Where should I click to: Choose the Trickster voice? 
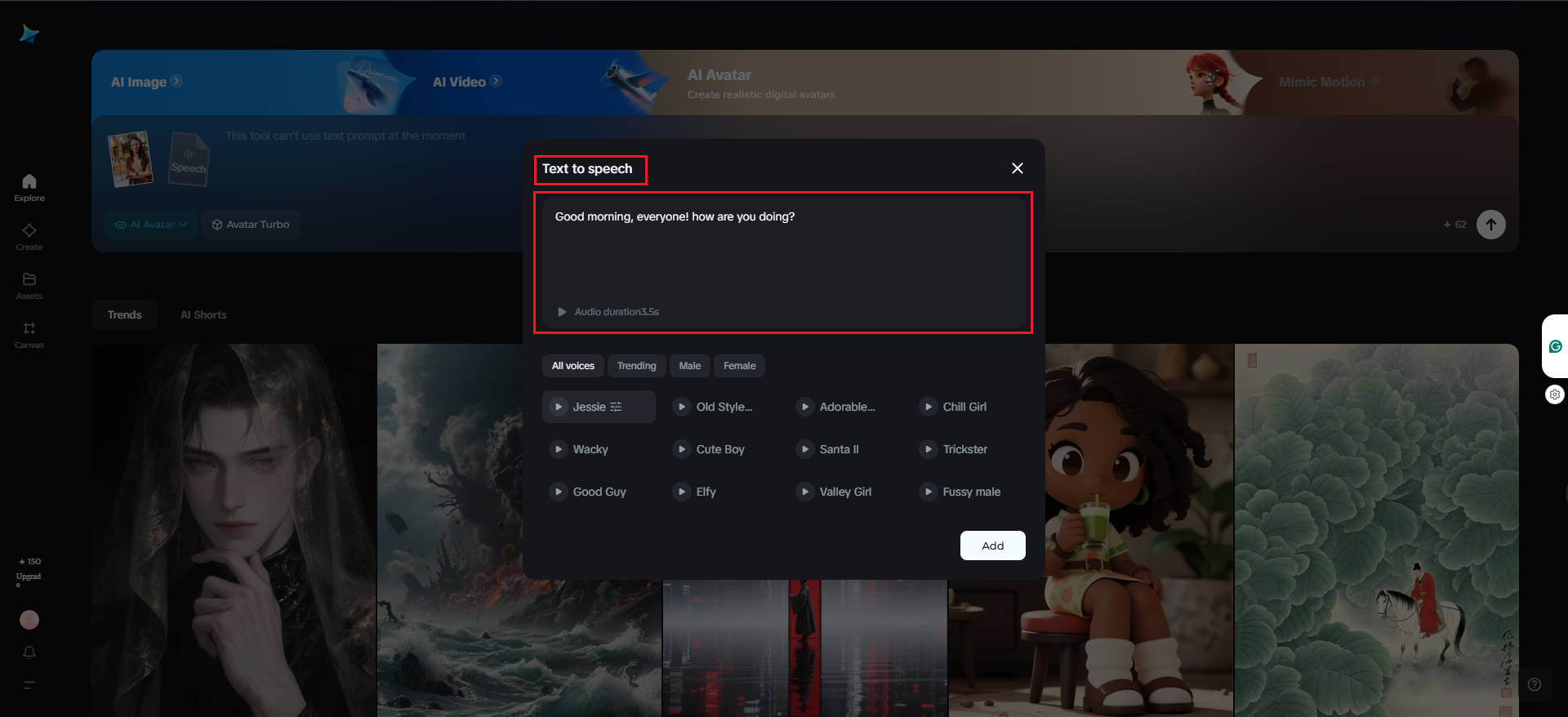[969, 449]
